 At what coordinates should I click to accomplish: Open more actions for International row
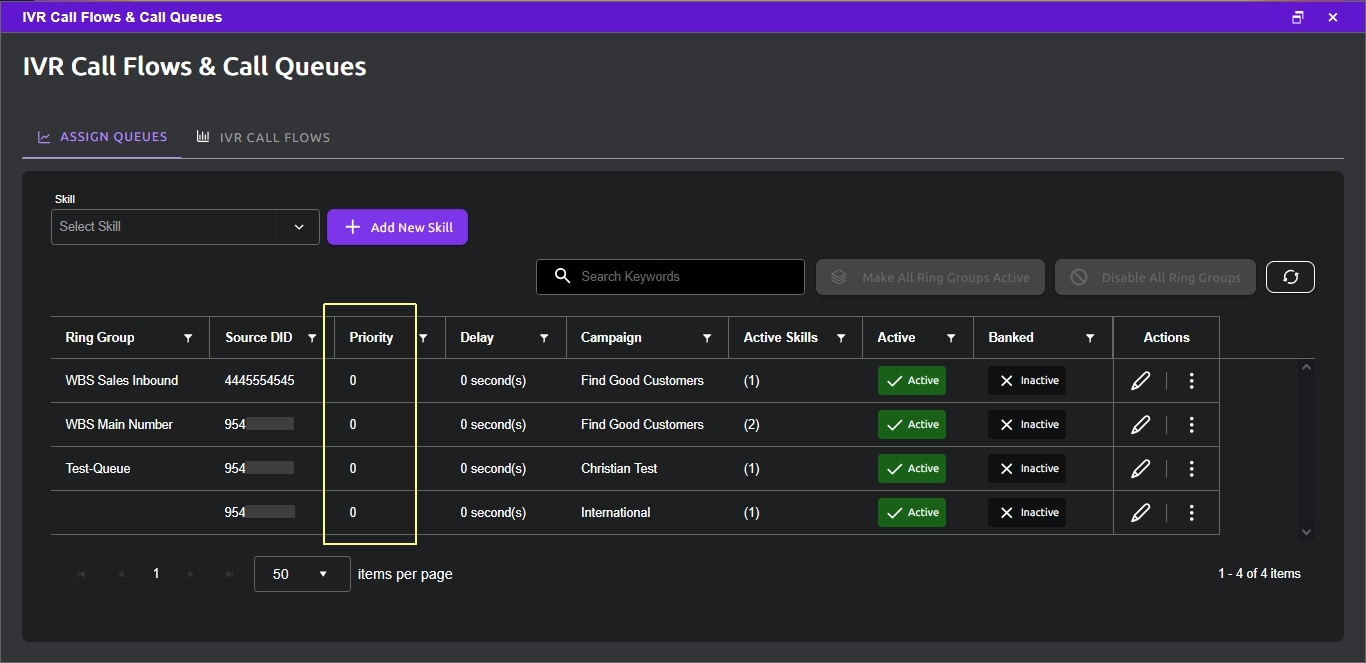tap(1191, 513)
